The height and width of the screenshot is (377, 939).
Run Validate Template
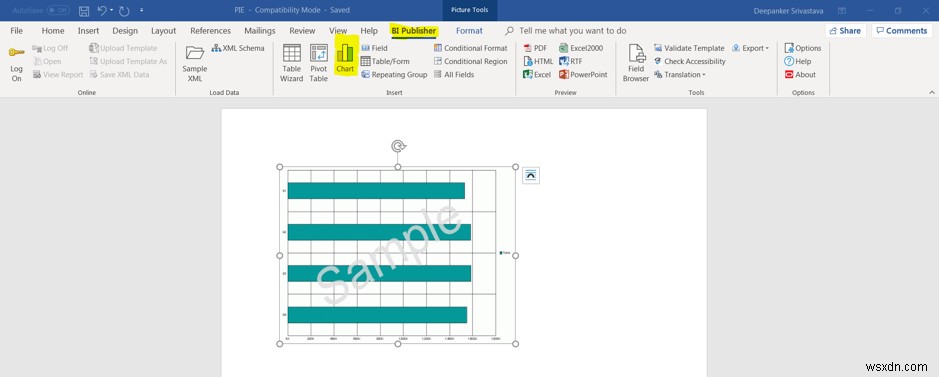(689, 48)
